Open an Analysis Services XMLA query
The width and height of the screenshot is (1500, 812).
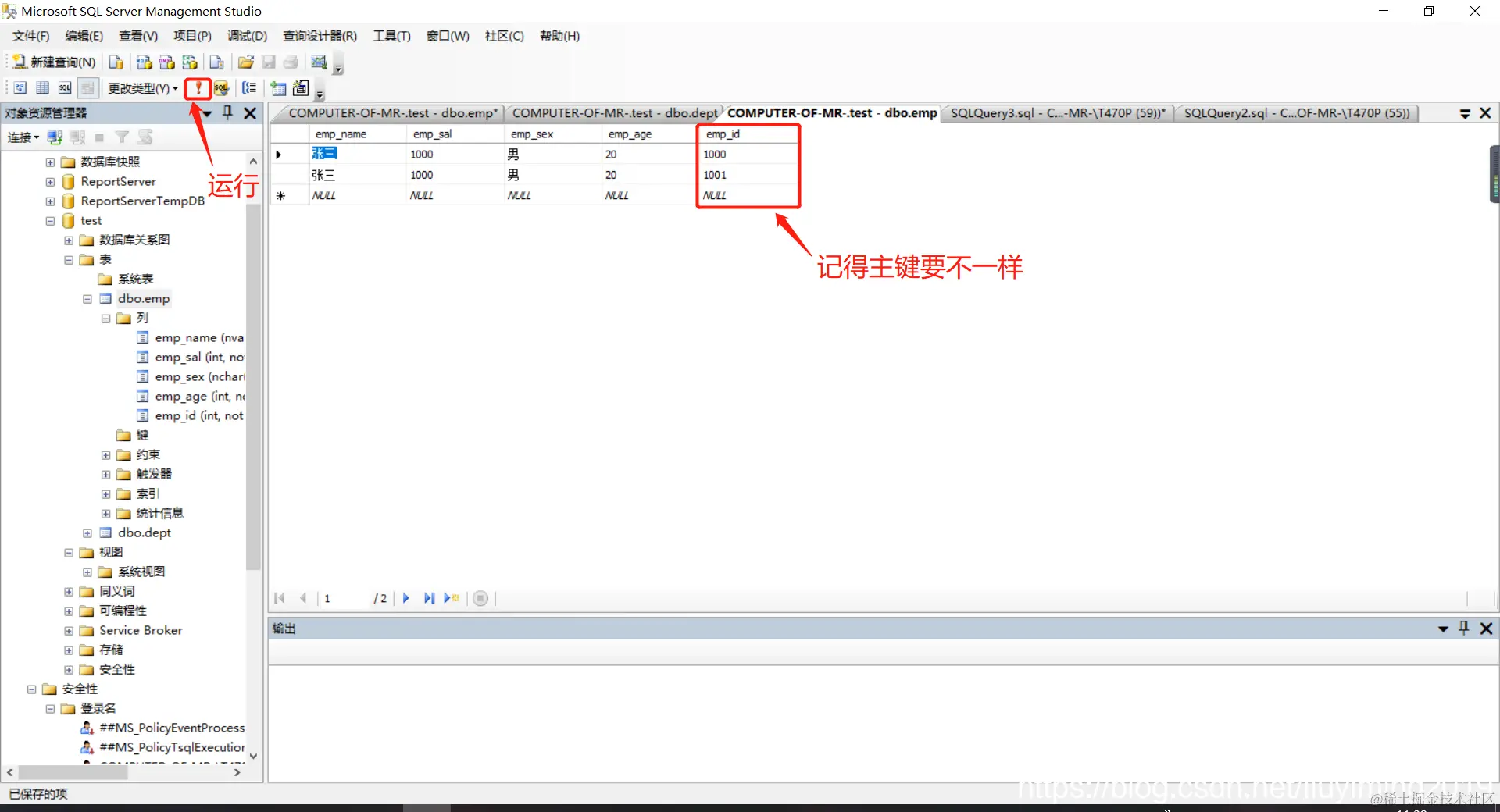click(x=189, y=62)
